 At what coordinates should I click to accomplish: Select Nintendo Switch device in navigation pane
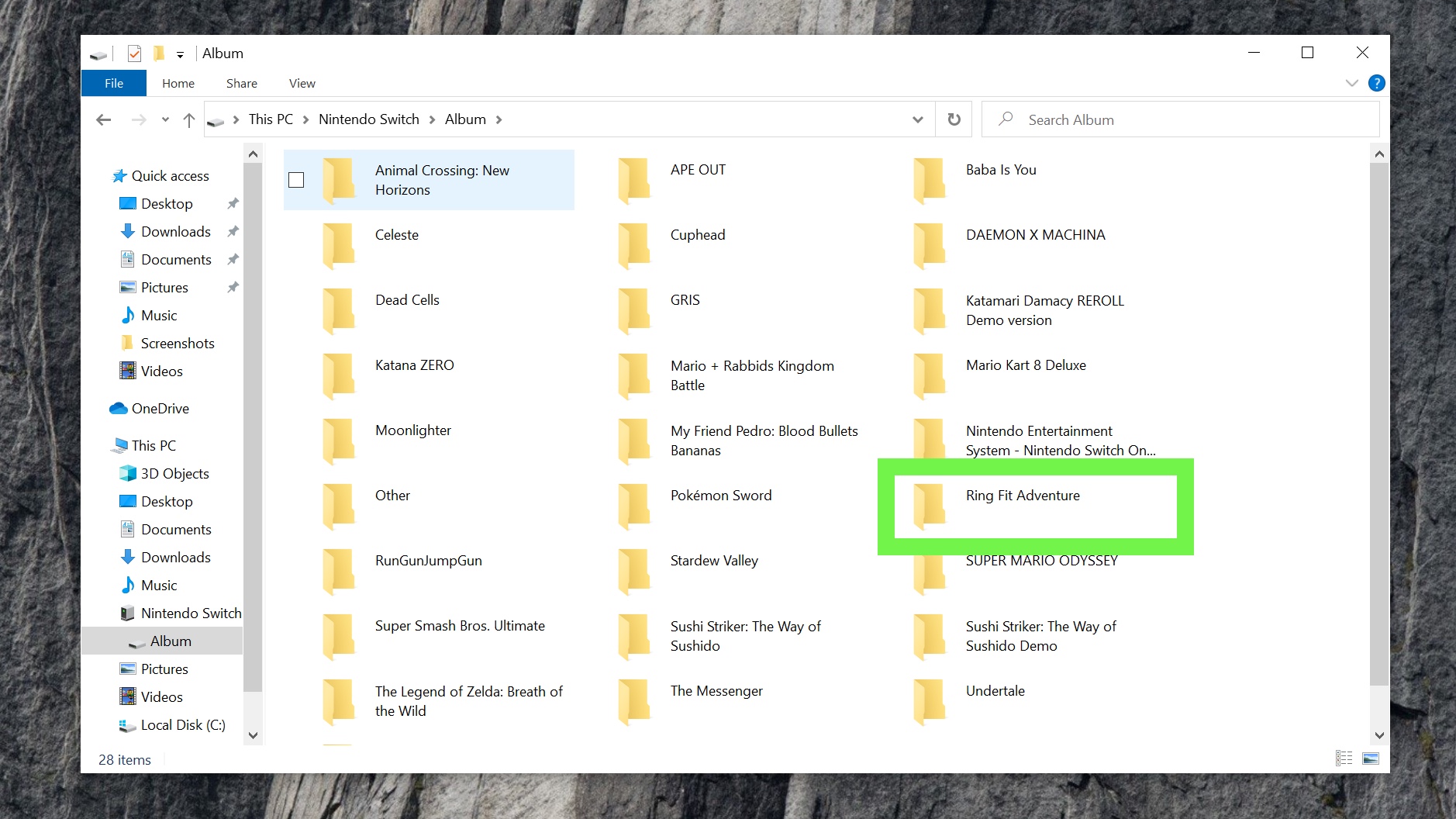click(x=181, y=613)
